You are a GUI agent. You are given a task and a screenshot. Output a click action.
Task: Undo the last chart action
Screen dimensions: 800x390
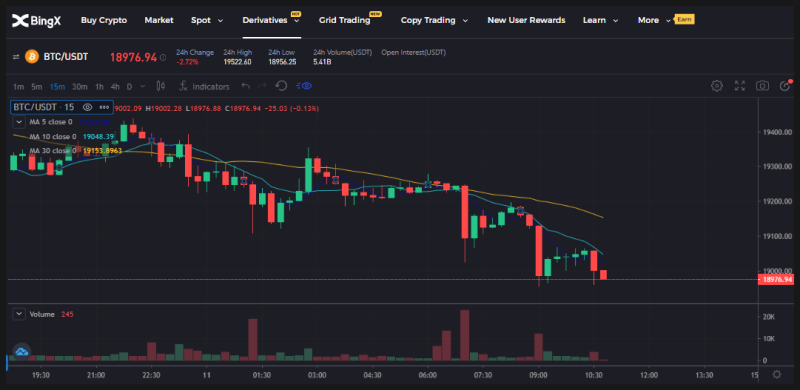(x=245, y=86)
